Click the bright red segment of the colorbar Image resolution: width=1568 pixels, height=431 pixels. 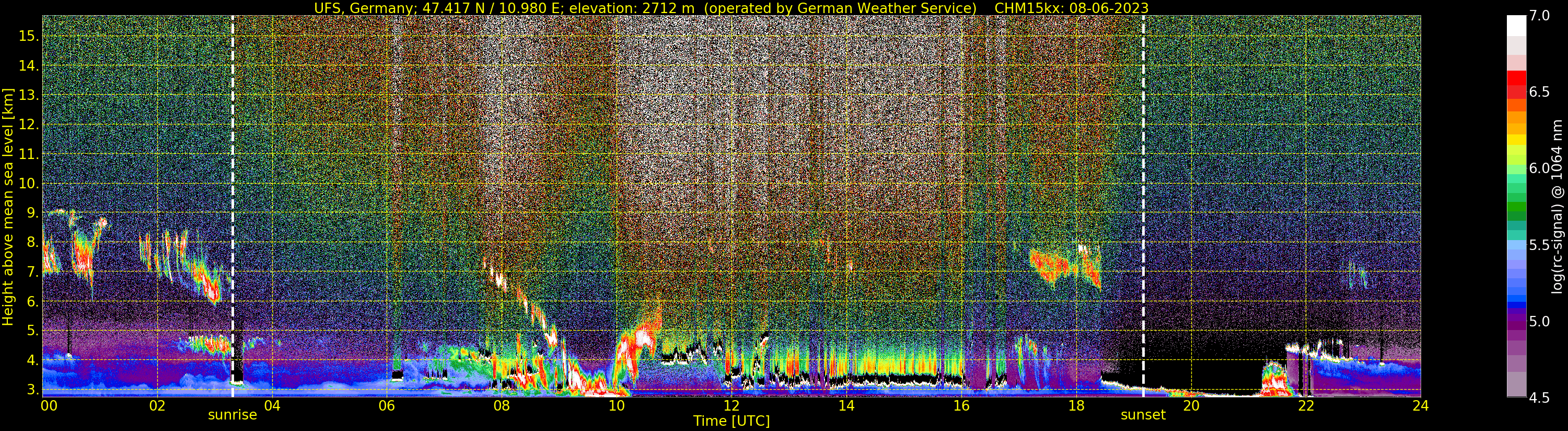click(x=1516, y=78)
